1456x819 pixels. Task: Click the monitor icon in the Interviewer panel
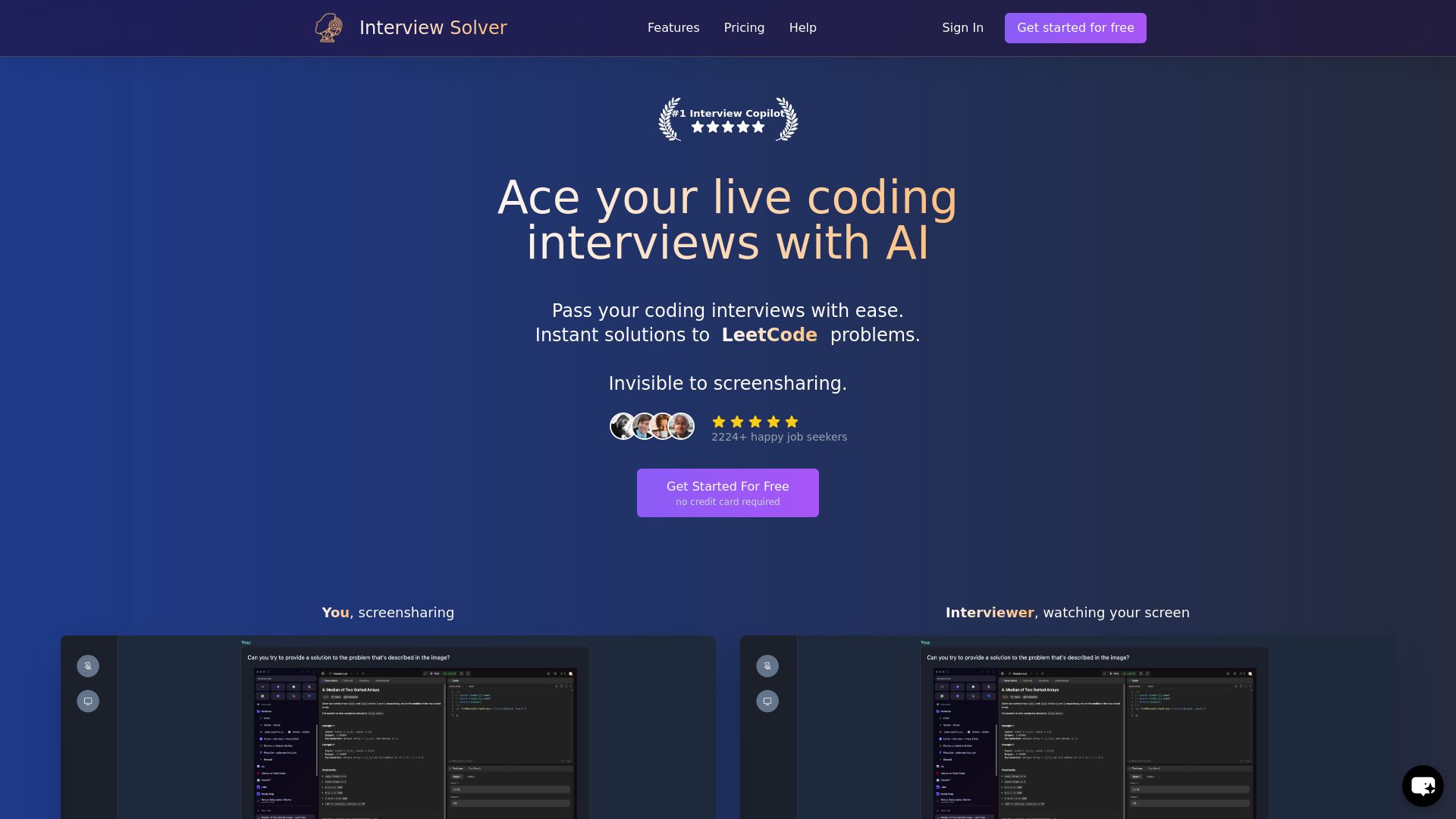tap(767, 701)
